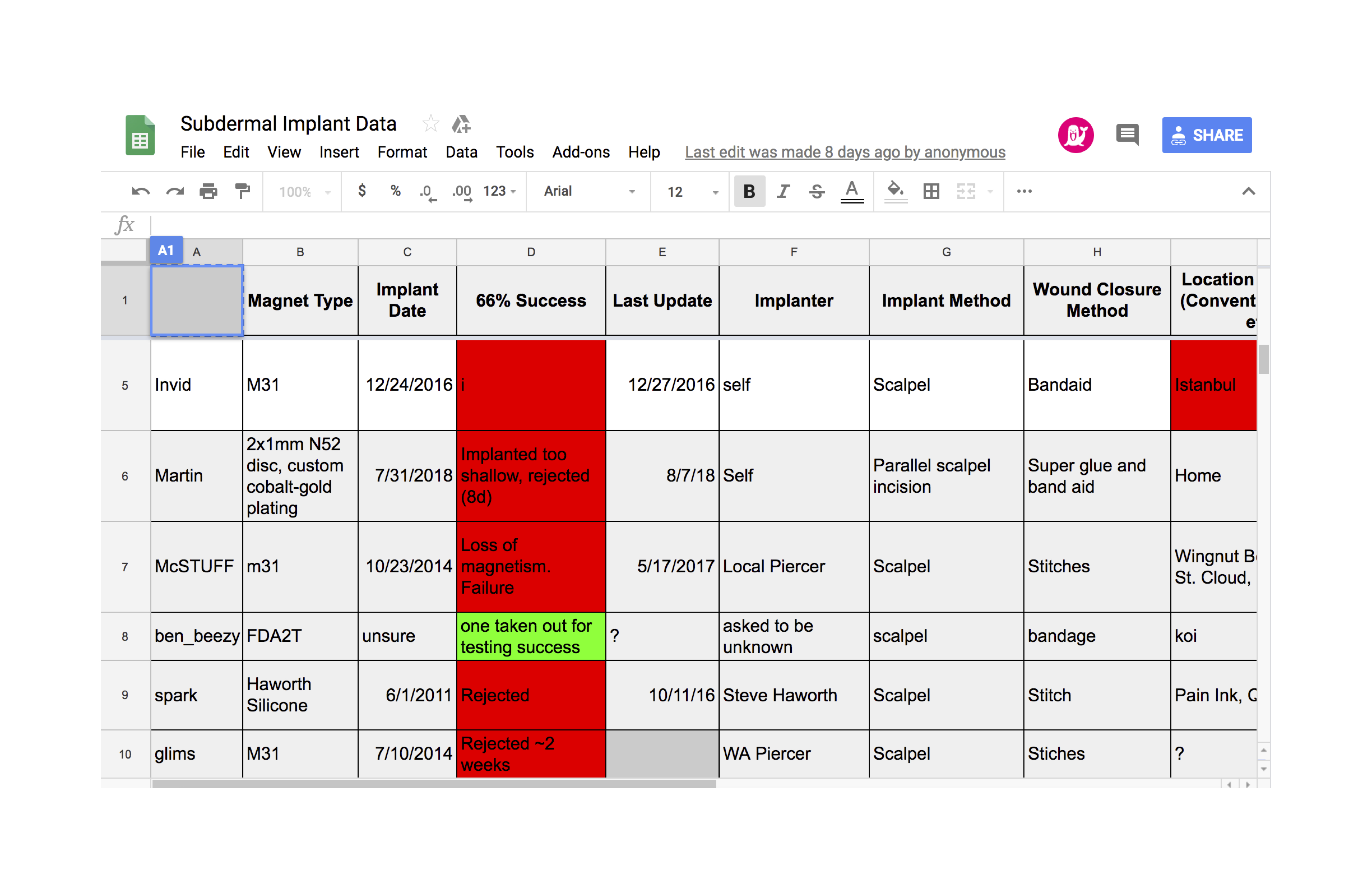Toggle strikethrough formatting button

click(x=816, y=191)
